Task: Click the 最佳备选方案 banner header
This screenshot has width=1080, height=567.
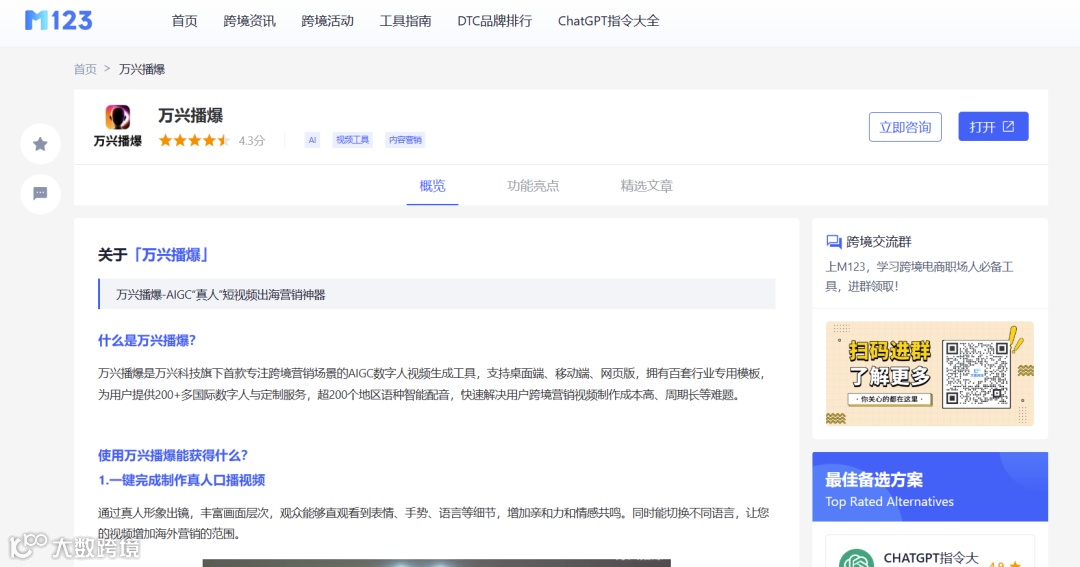Action: [930, 486]
